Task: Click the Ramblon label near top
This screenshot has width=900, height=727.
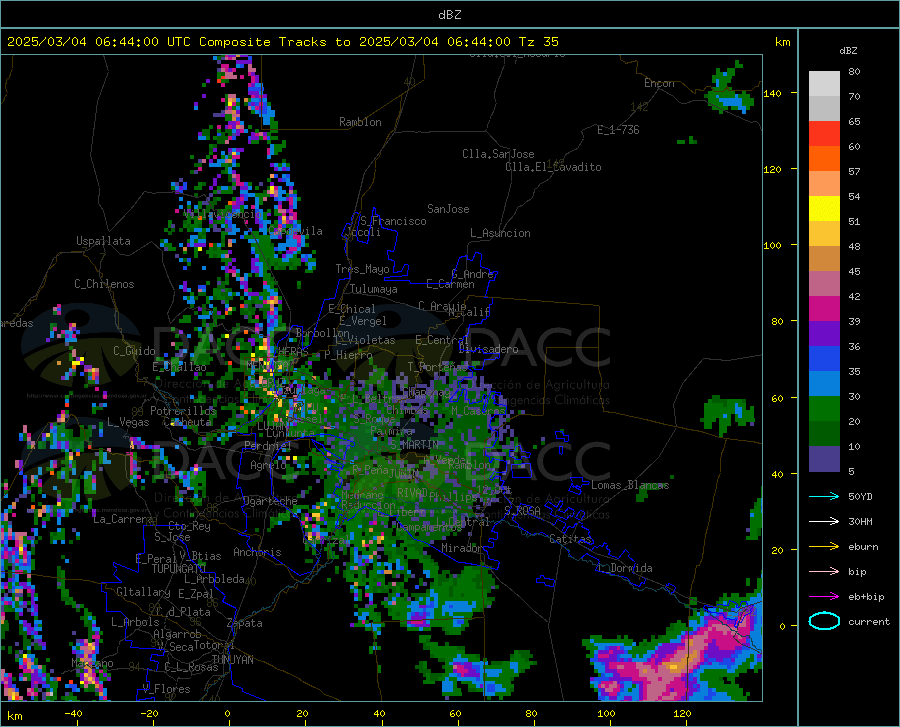Action: click(360, 122)
